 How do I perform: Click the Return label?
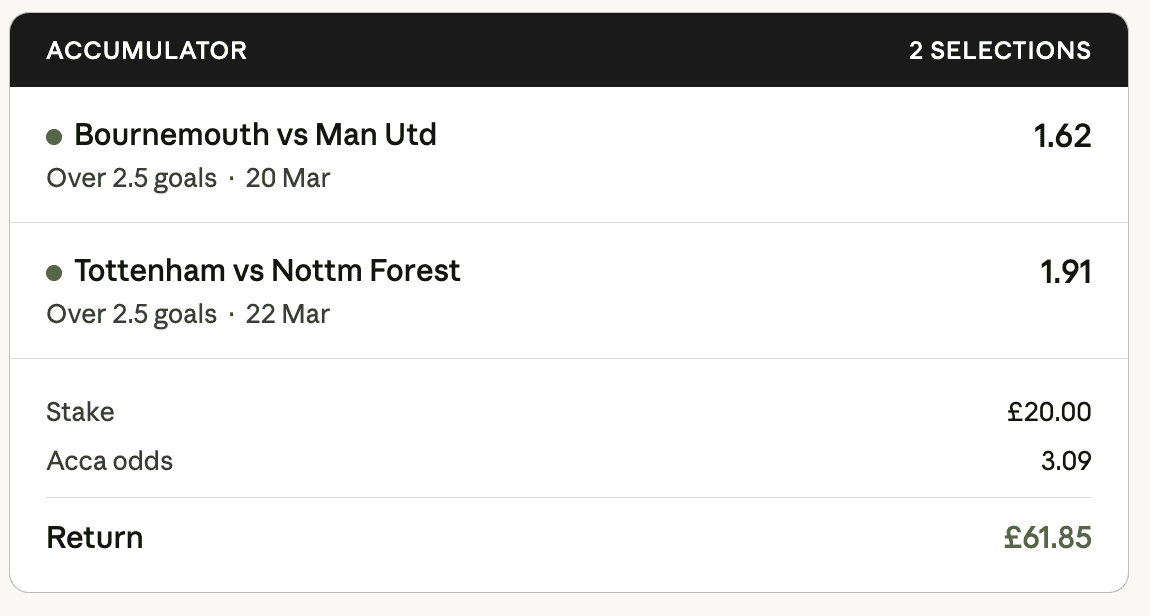pyautogui.click(x=95, y=538)
